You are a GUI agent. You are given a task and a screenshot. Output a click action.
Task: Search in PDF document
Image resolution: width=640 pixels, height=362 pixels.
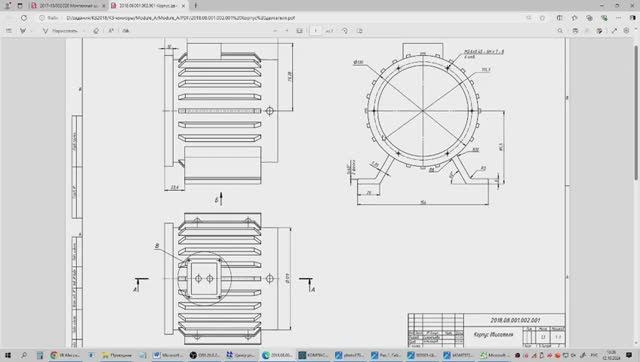560,31
